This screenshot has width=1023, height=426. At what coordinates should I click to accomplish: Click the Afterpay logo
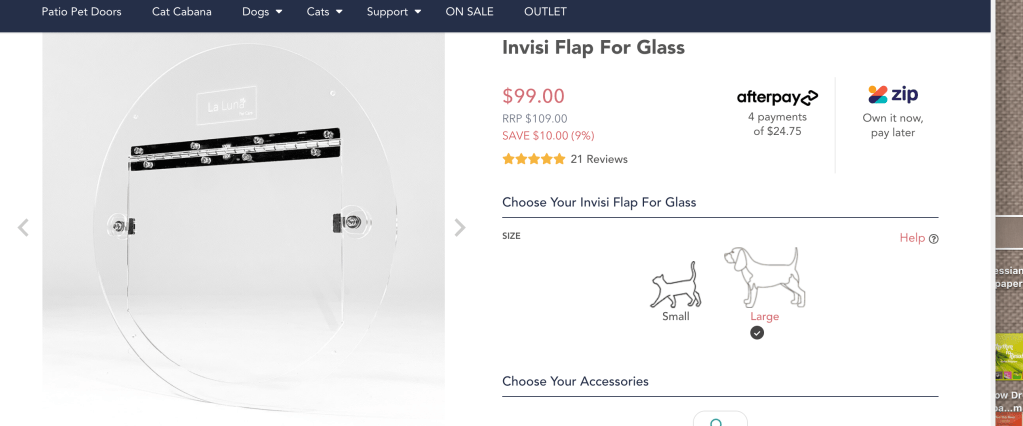pyautogui.click(x=777, y=97)
